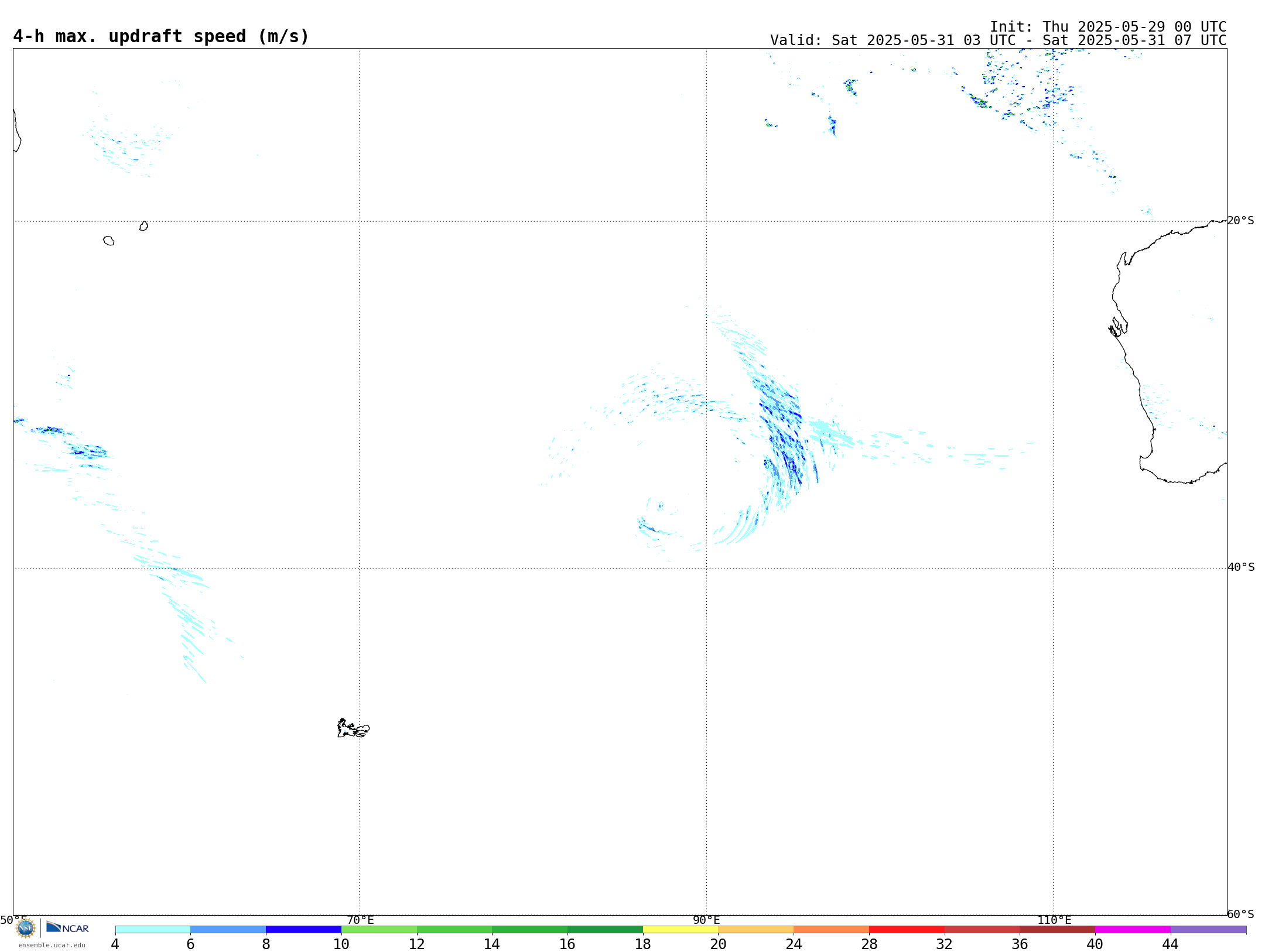Pick the light green 10–12 colorbar swatch
The width and height of the screenshot is (1265, 952).
click(x=379, y=930)
